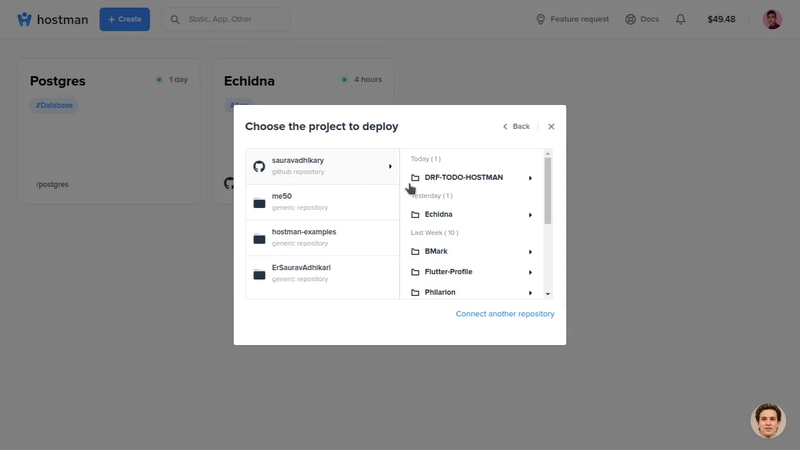The image size is (800, 450).
Task: Click the #Database tag
Action: click(54, 105)
